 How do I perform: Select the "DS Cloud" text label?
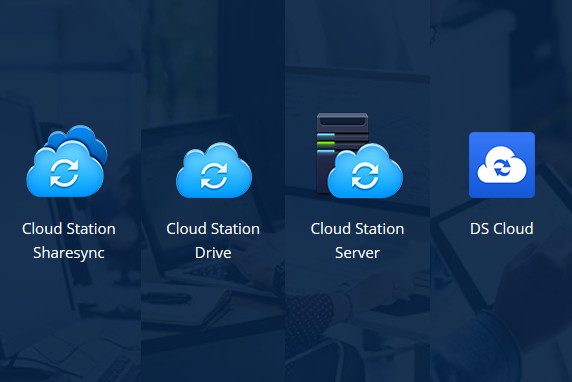502,229
